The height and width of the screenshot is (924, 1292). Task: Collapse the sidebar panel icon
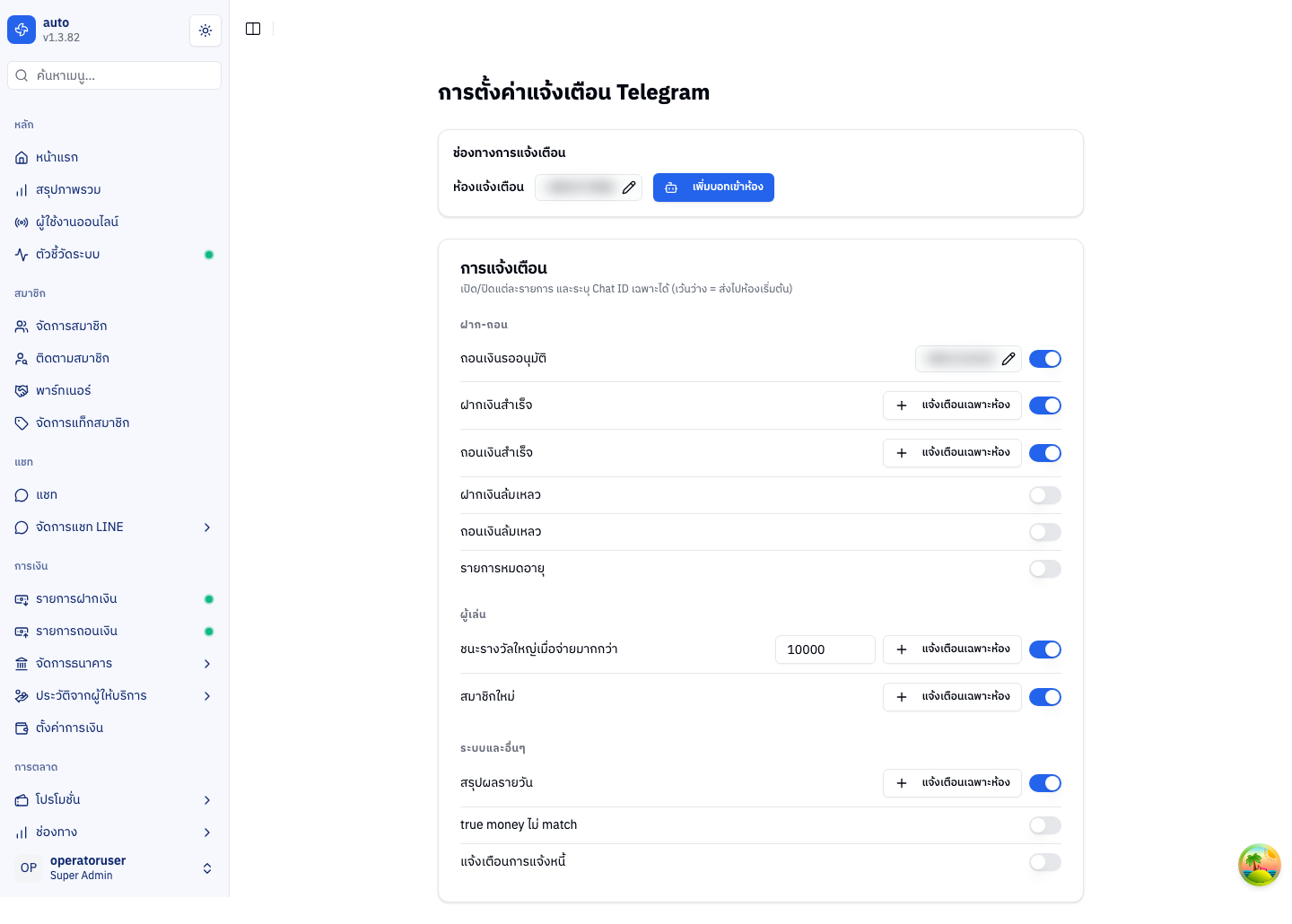pyautogui.click(x=253, y=29)
